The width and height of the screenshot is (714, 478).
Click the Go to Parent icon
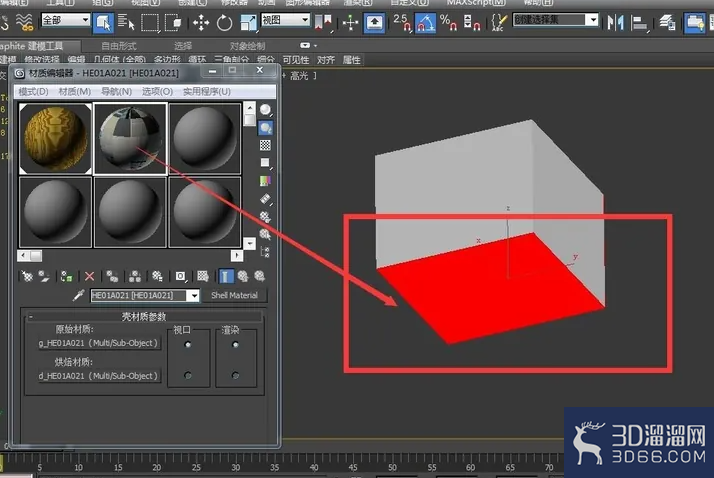coord(243,276)
